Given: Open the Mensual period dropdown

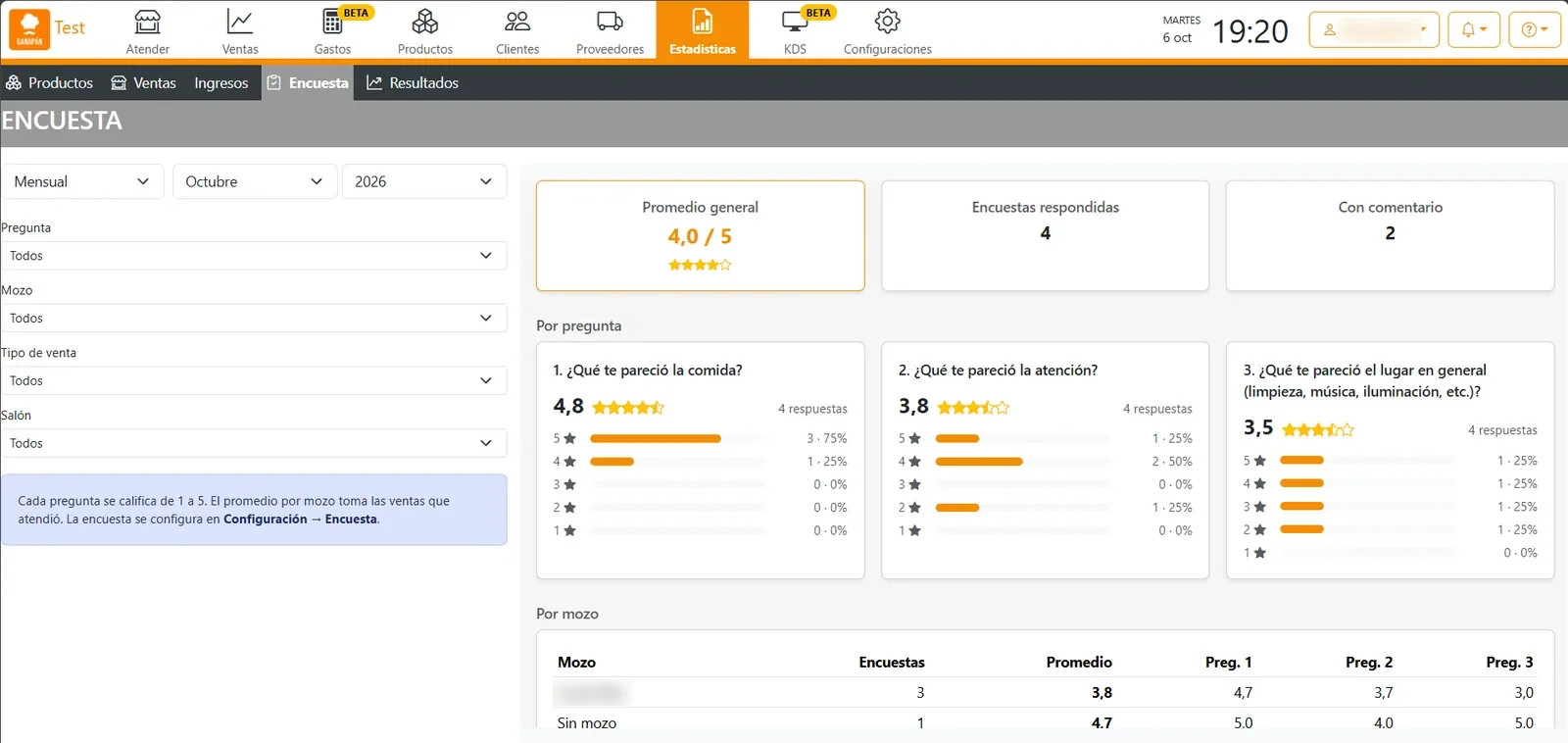Looking at the screenshot, I should (82, 181).
